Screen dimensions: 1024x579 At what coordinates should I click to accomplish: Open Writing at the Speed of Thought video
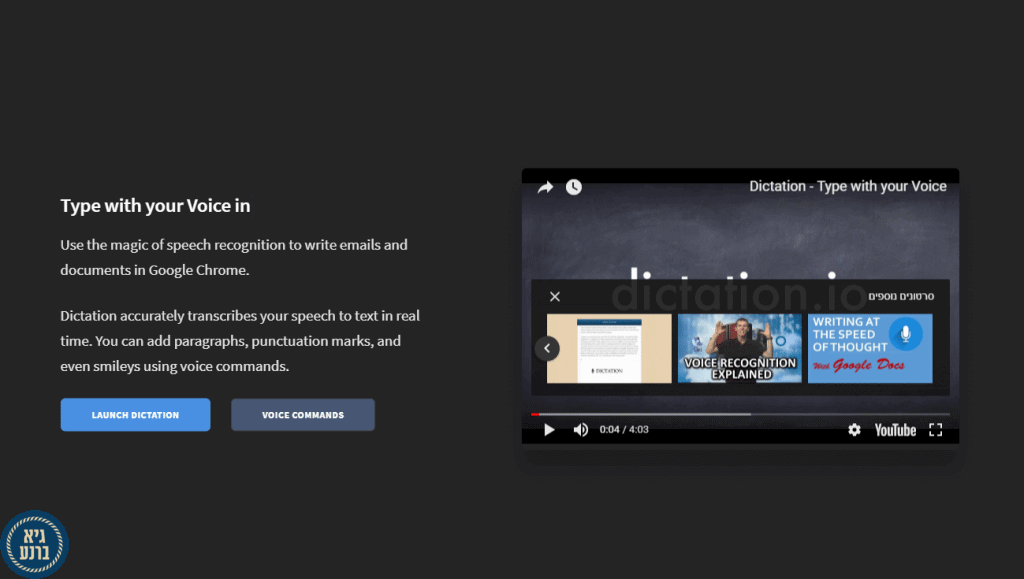pyautogui.click(x=870, y=348)
